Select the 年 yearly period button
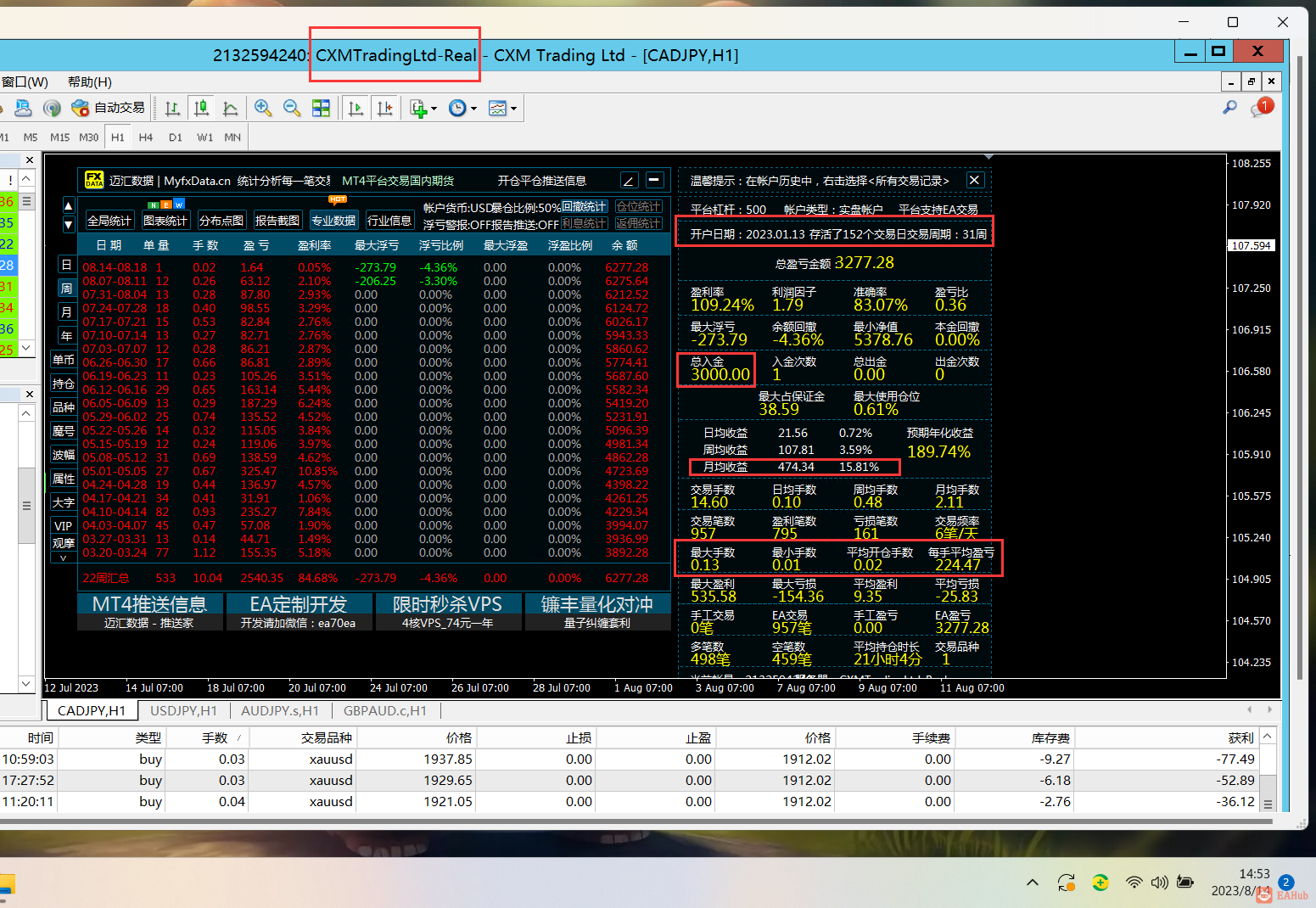The height and width of the screenshot is (908, 1316). tap(67, 336)
